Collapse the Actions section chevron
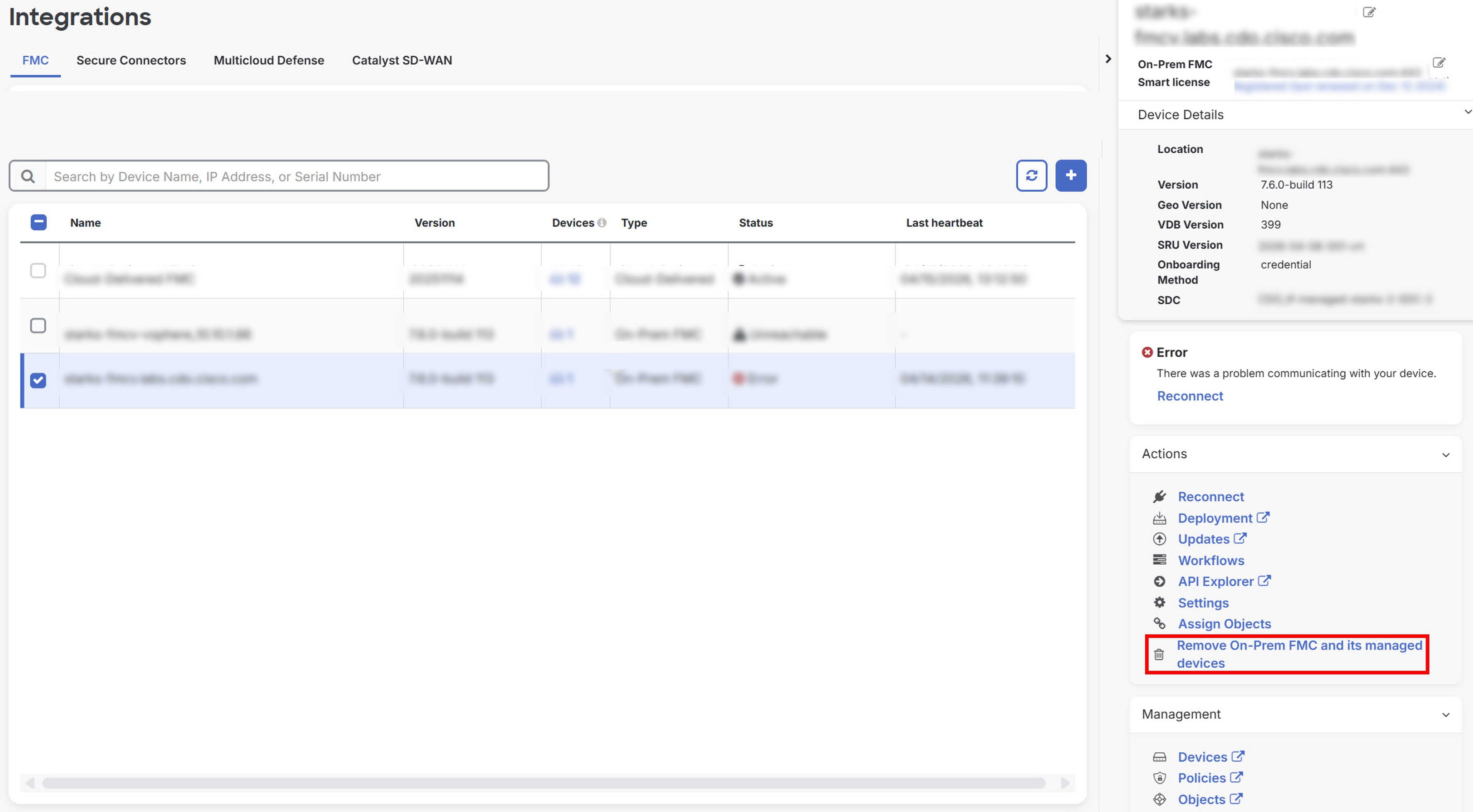Image resolution: width=1473 pixels, height=812 pixels. 1445,455
